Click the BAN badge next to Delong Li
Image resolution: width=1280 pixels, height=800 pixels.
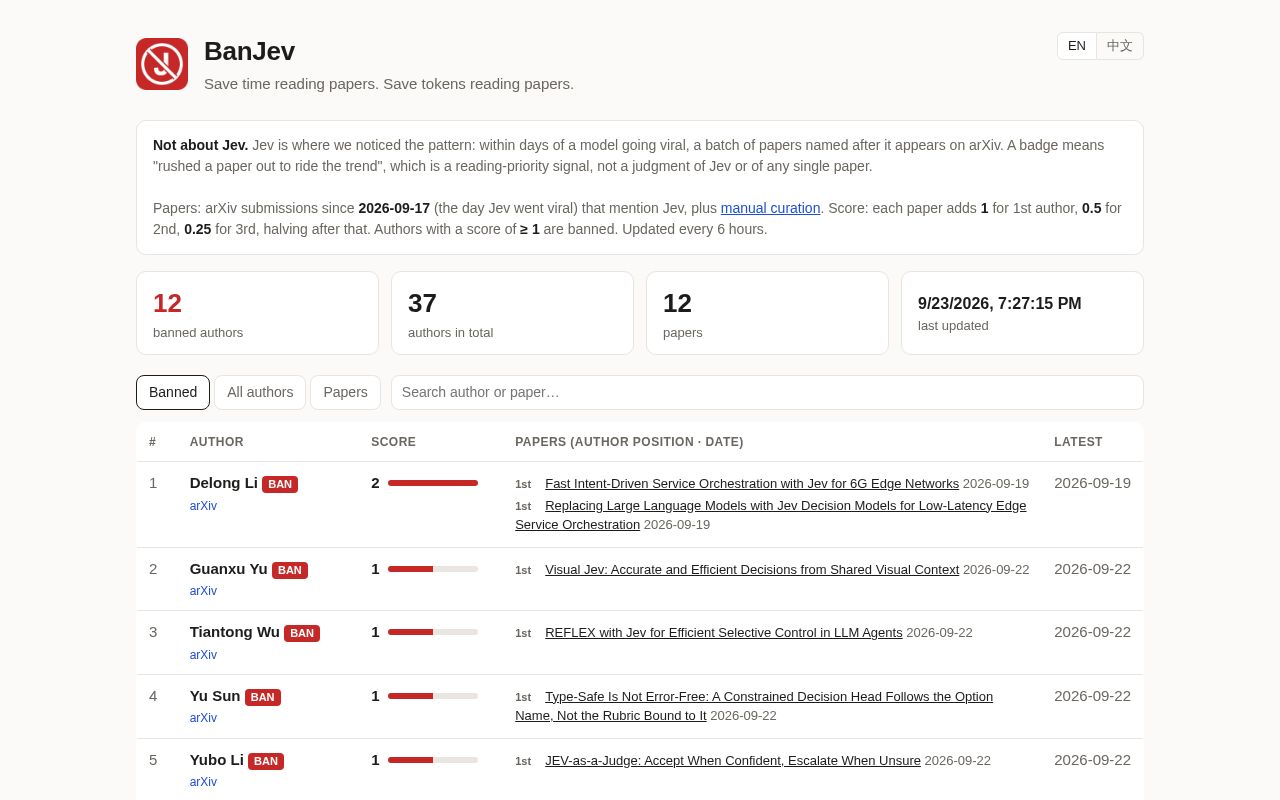coord(280,484)
